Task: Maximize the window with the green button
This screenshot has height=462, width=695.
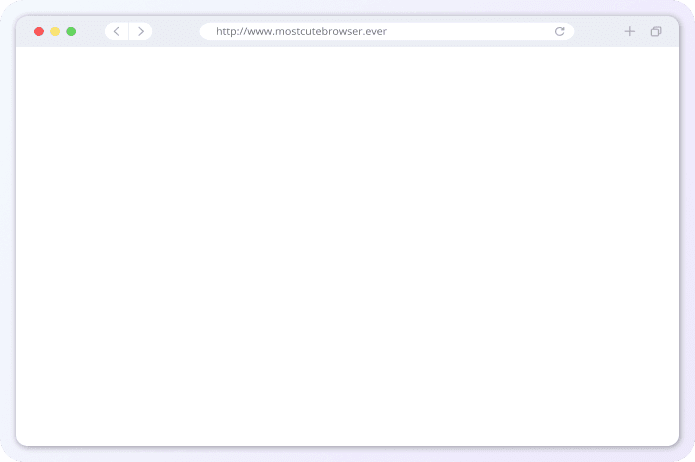Action: coord(71,31)
